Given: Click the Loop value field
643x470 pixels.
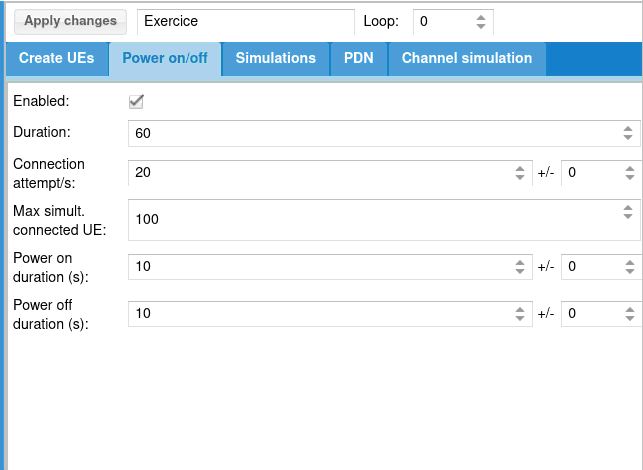Looking at the screenshot, I should tap(440, 21).
